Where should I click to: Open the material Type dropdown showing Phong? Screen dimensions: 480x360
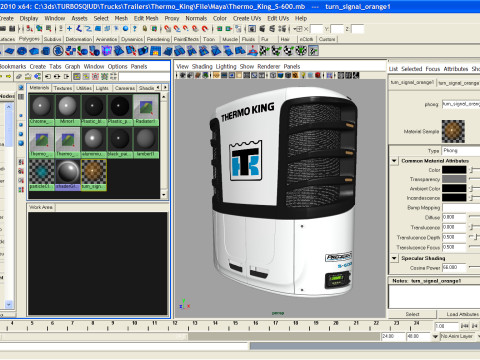461,151
